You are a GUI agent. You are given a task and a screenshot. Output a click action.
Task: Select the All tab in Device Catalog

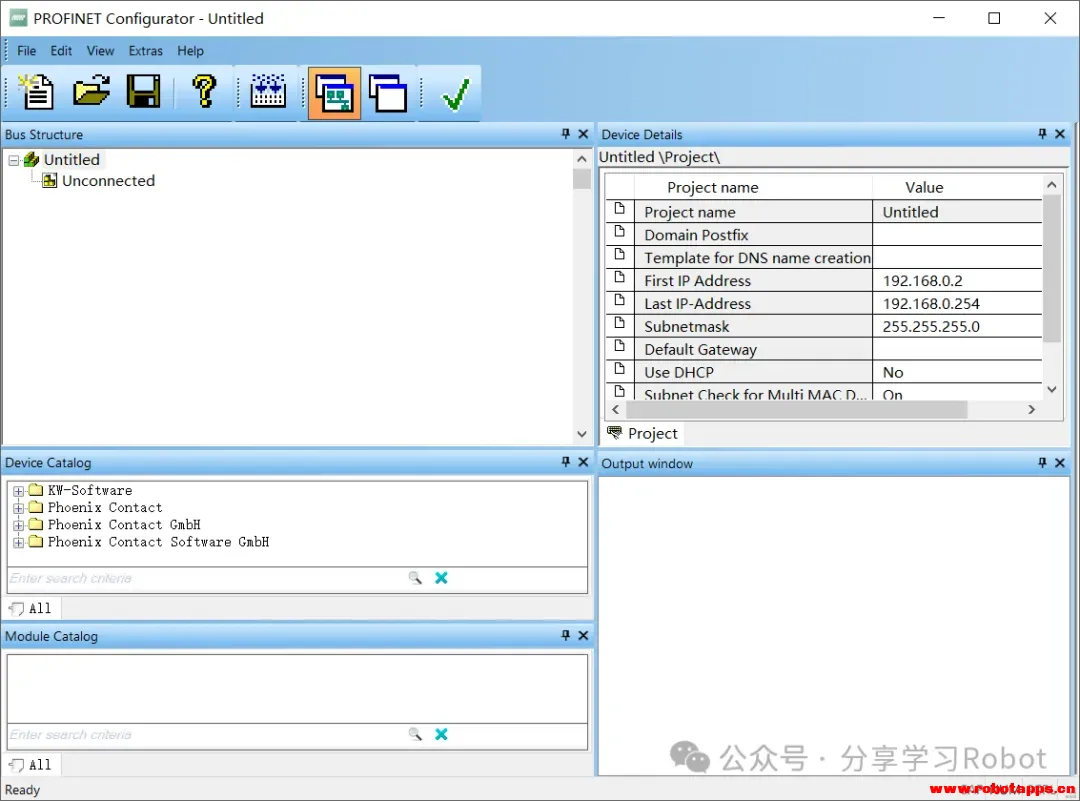tap(32, 608)
